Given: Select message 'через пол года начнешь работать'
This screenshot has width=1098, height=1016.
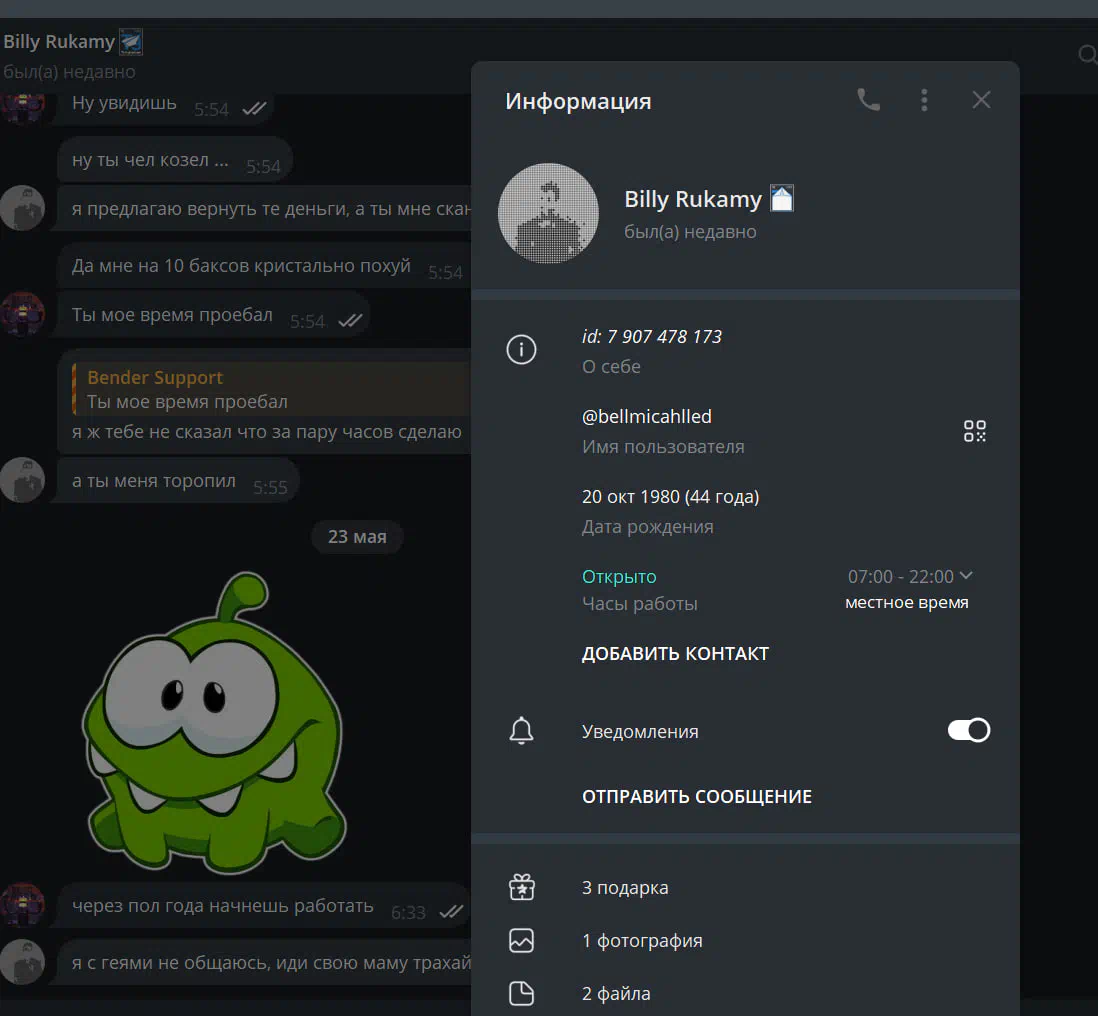Looking at the screenshot, I should pyautogui.click(x=263, y=907).
